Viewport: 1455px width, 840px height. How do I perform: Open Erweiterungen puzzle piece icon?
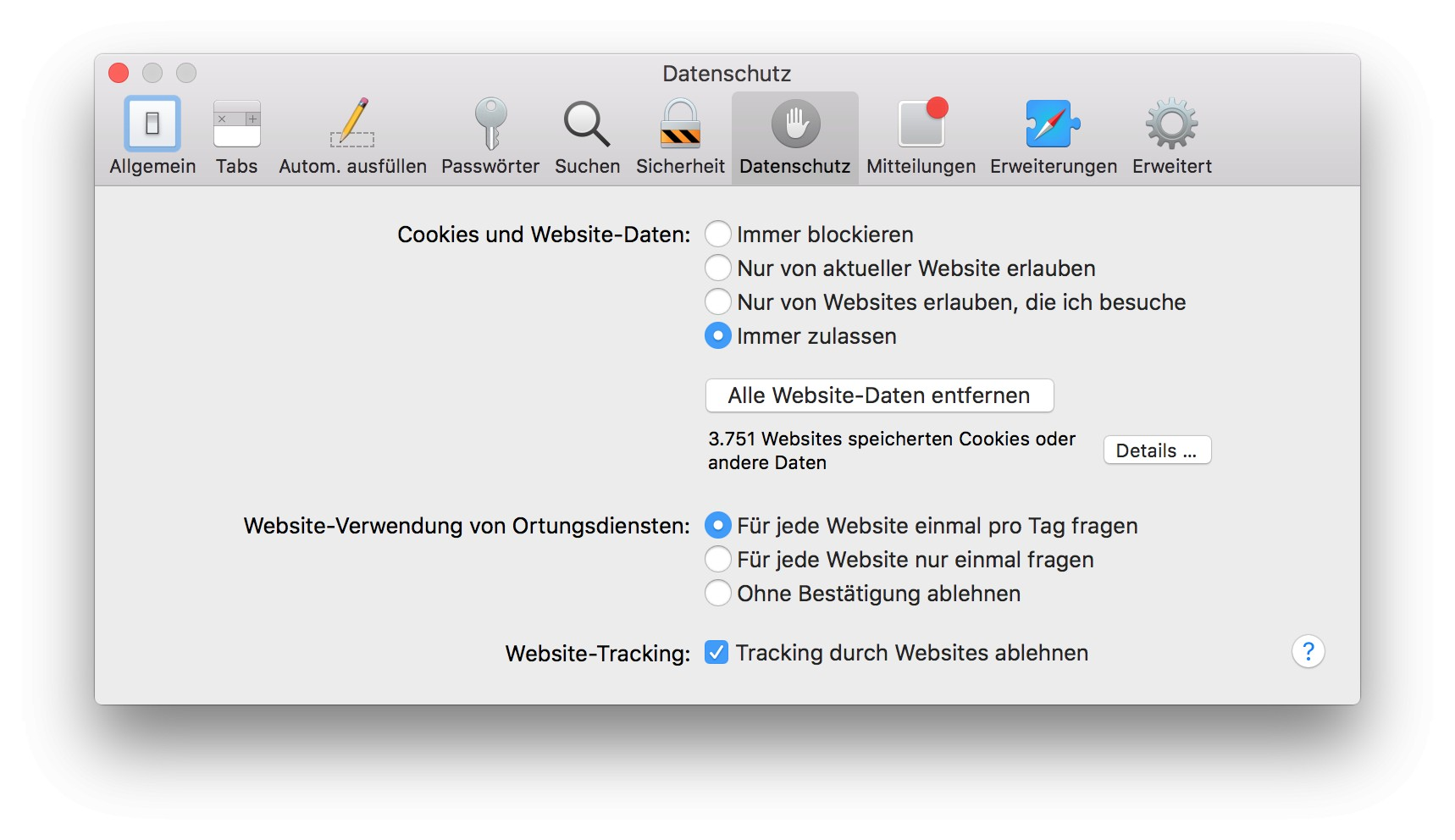(x=1053, y=124)
